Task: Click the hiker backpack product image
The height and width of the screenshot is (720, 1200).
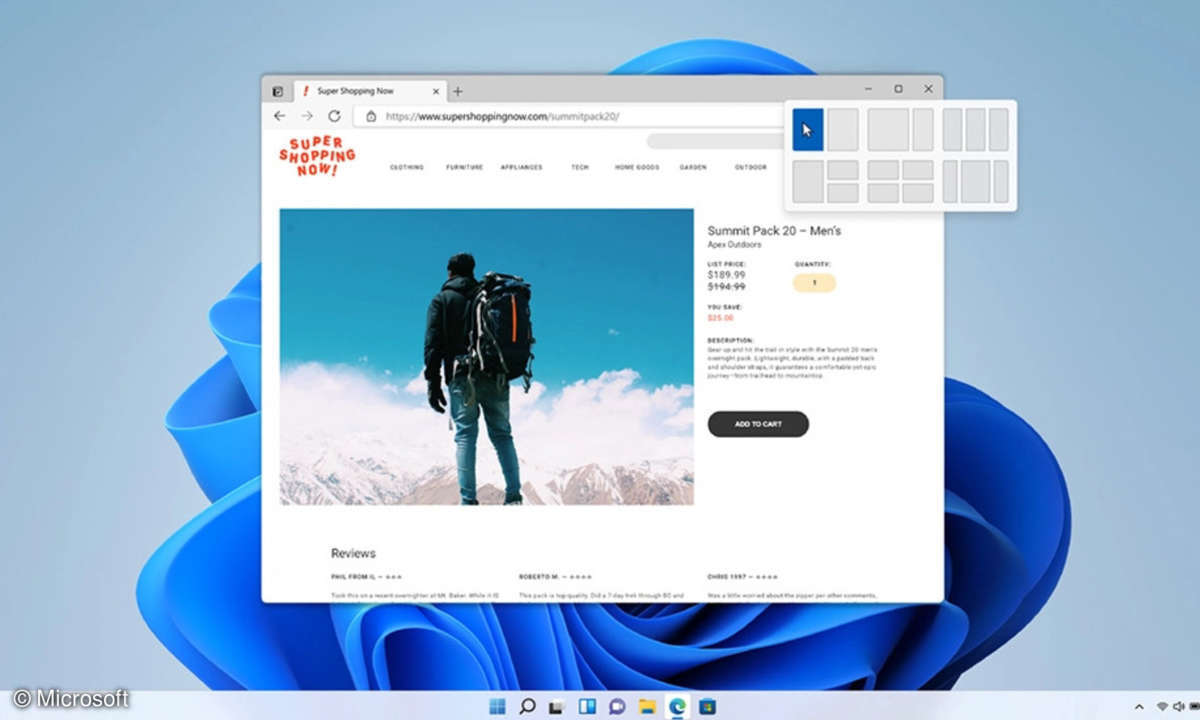Action: click(x=486, y=357)
